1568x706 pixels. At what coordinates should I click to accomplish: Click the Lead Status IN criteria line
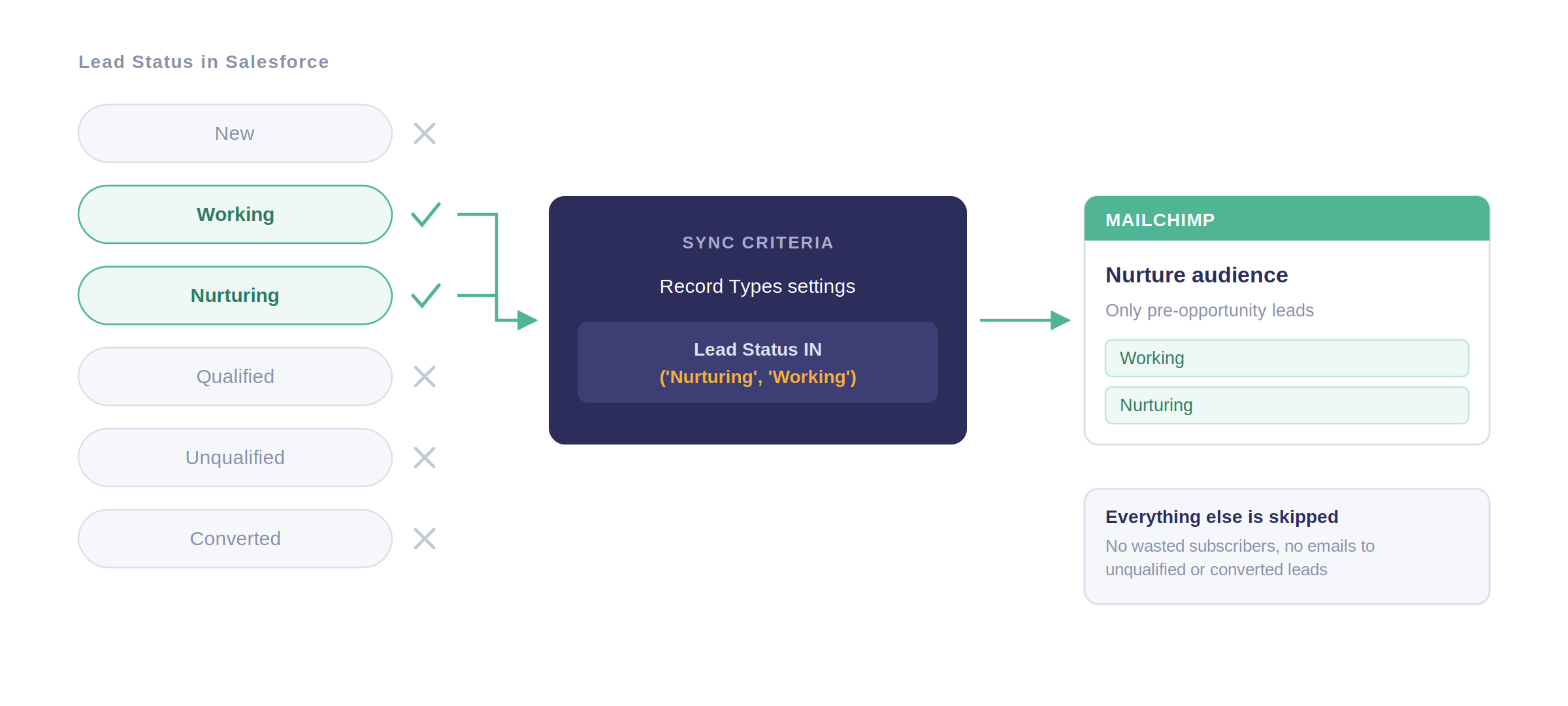(x=758, y=350)
